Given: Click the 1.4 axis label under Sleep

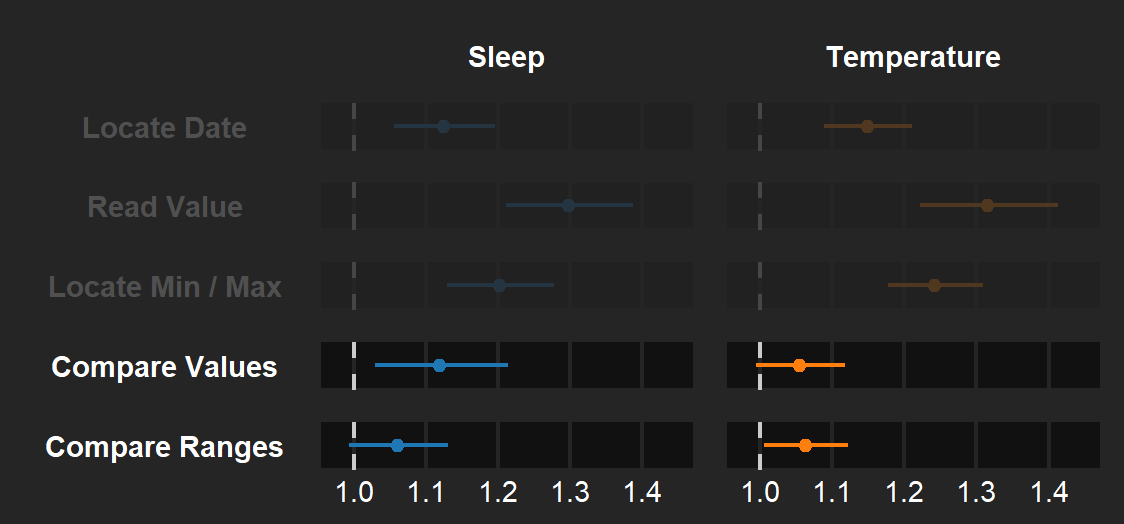Looking at the screenshot, I should point(642,492).
